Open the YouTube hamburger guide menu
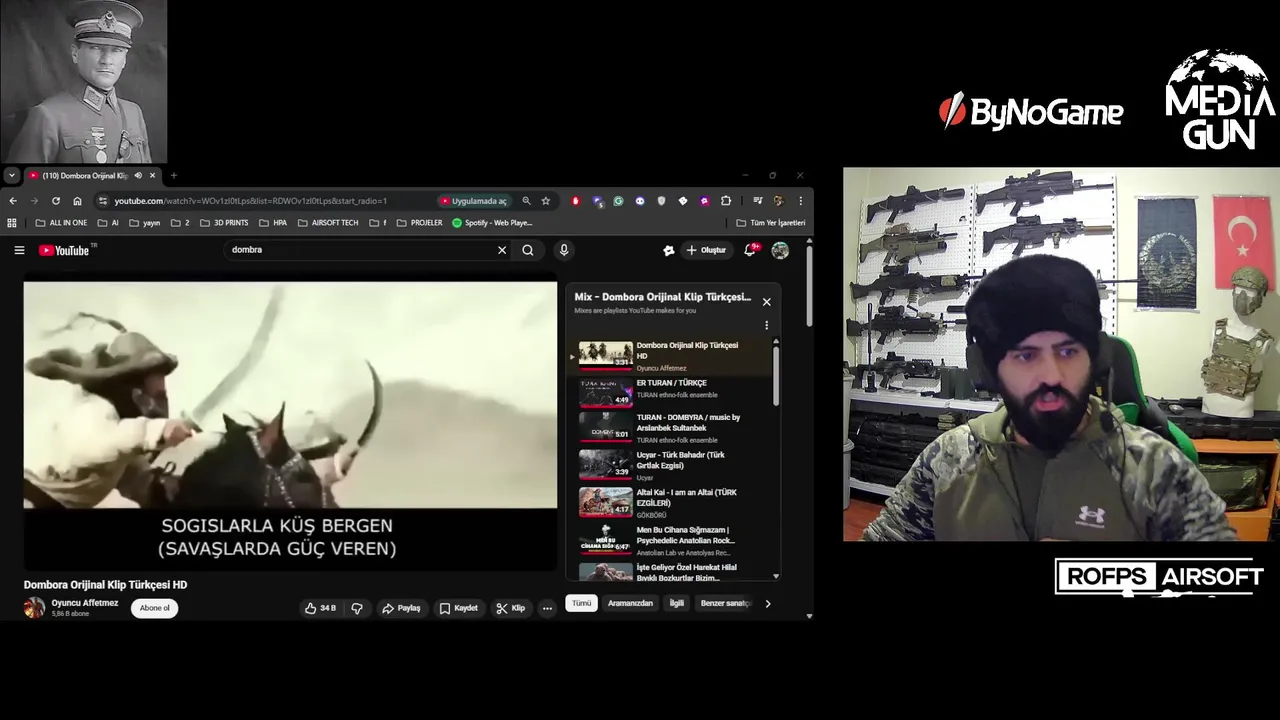Screen dimensions: 1280x720 tap(19, 250)
